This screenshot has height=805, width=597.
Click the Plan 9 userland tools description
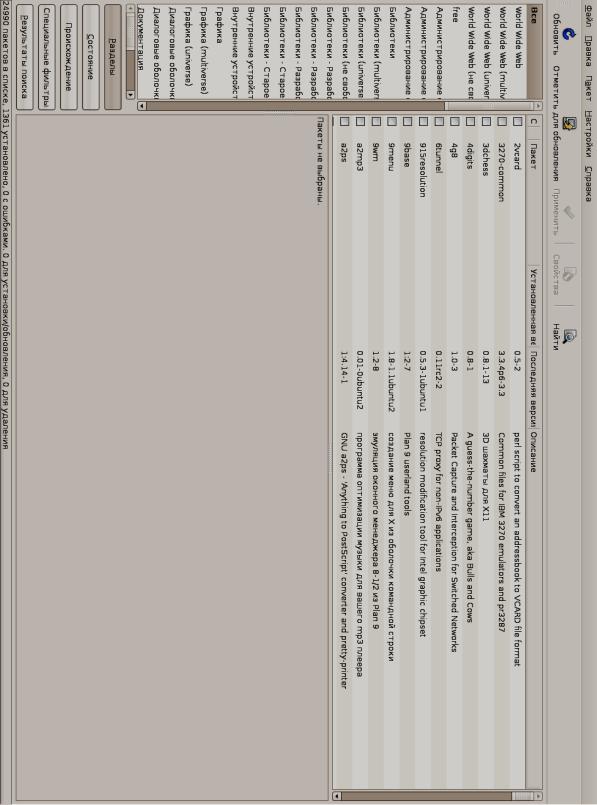coord(407,474)
